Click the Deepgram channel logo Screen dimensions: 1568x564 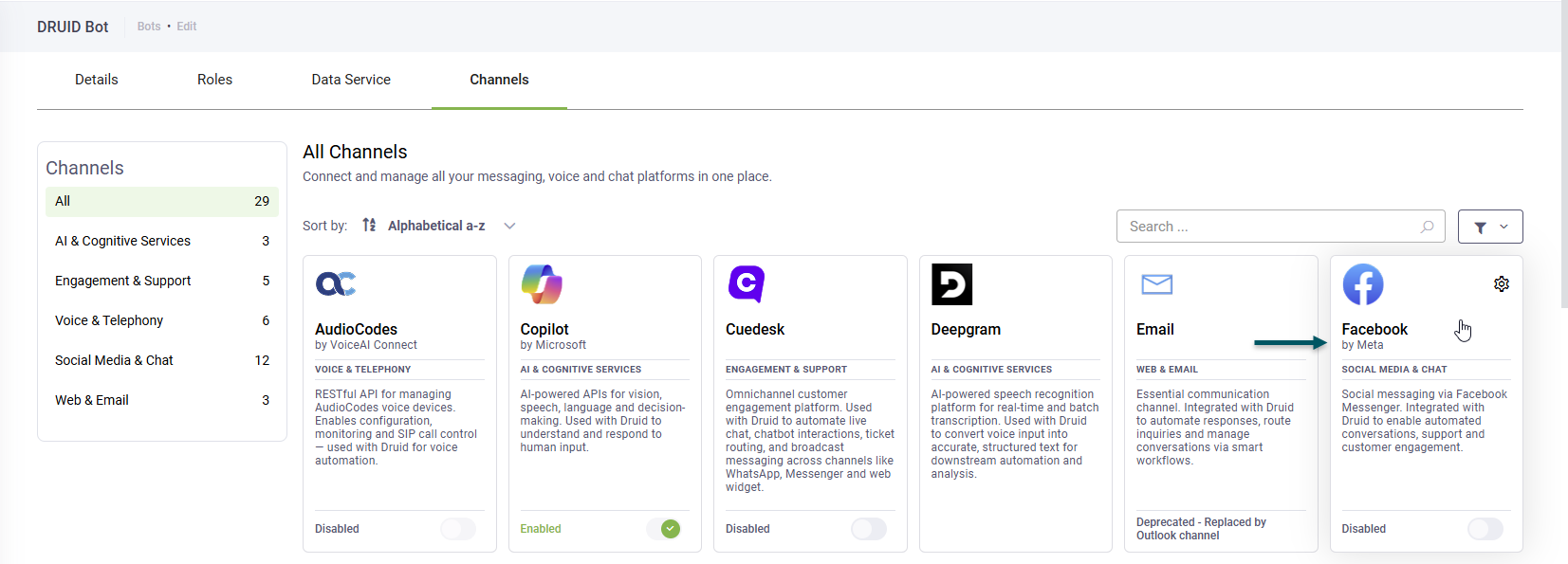point(951,284)
